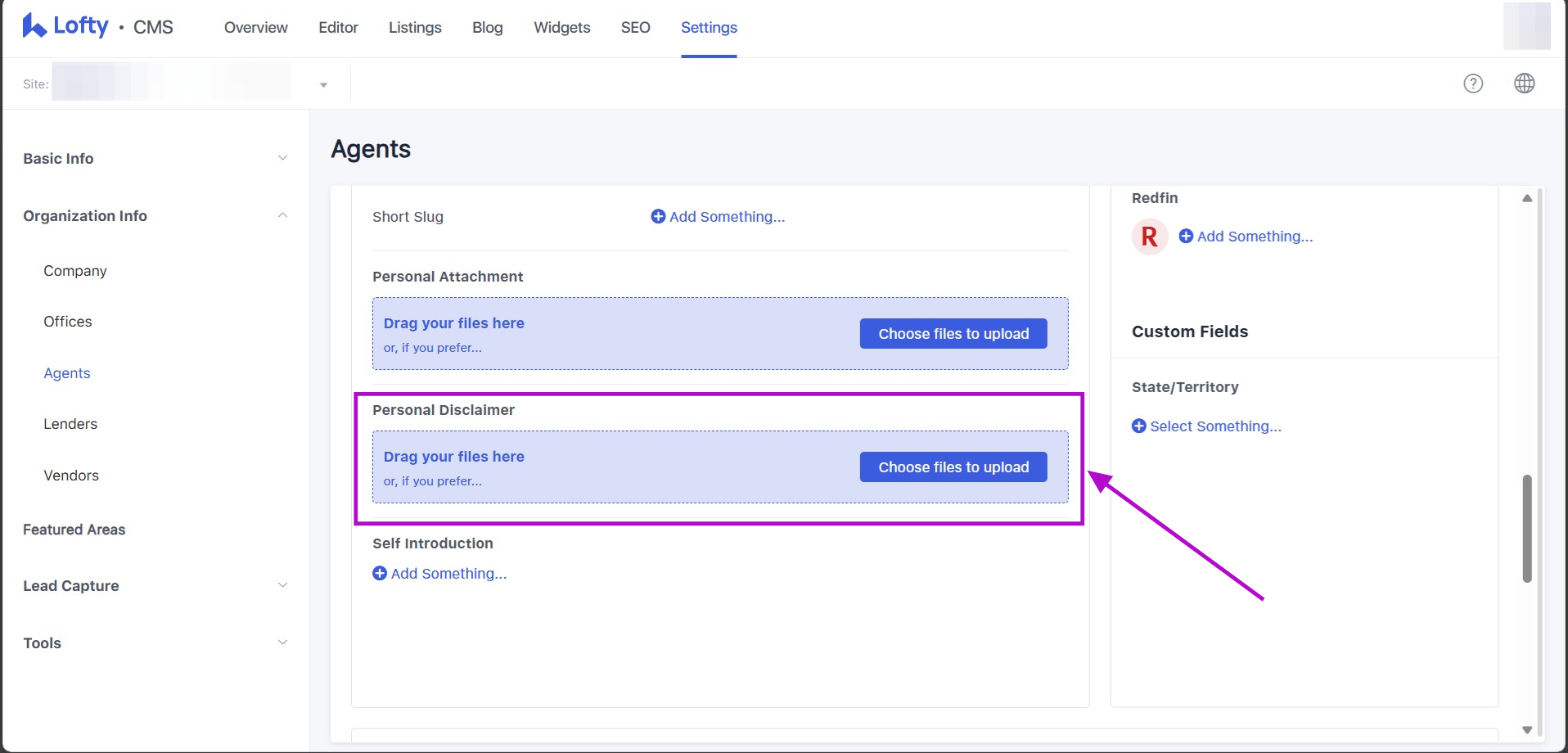Click the vertical scrollbar thumb

click(1527, 528)
